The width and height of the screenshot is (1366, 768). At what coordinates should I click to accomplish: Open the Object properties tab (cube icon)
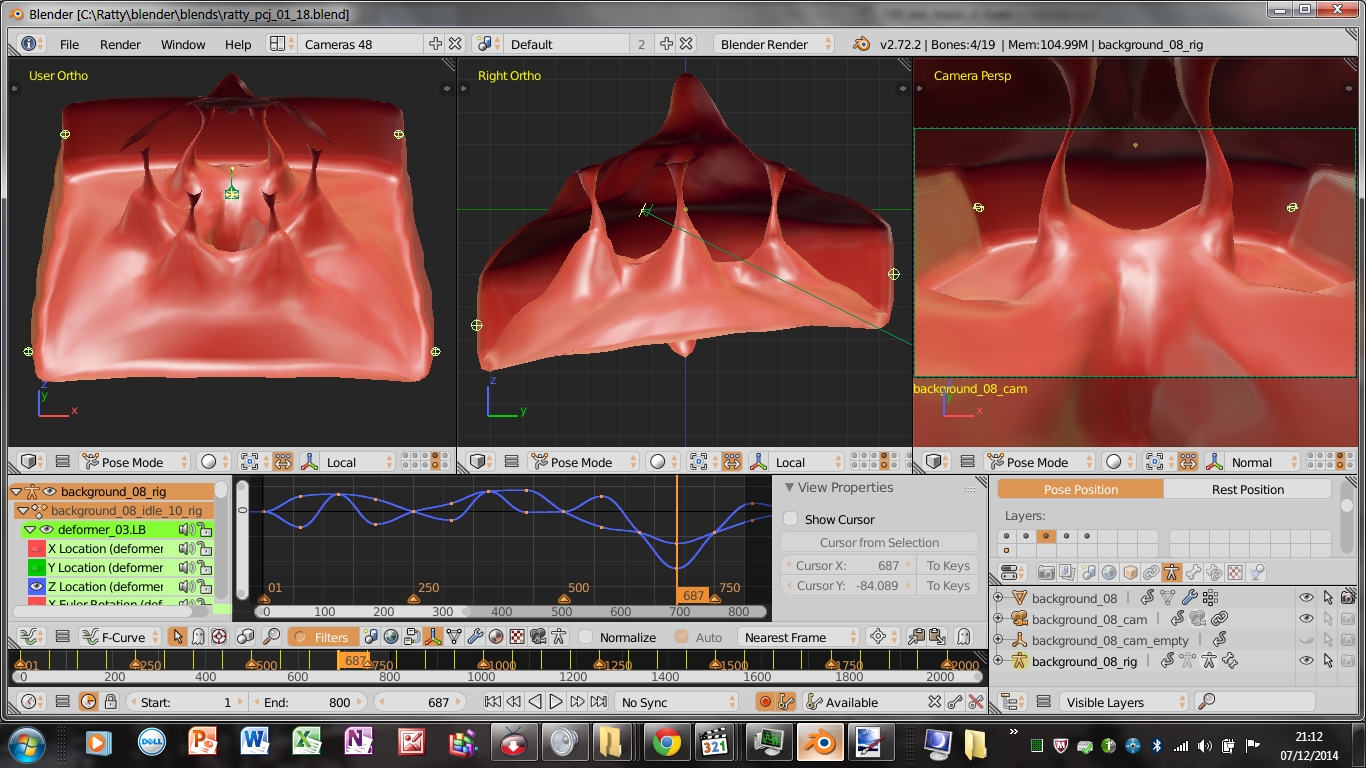pyautogui.click(x=1130, y=573)
